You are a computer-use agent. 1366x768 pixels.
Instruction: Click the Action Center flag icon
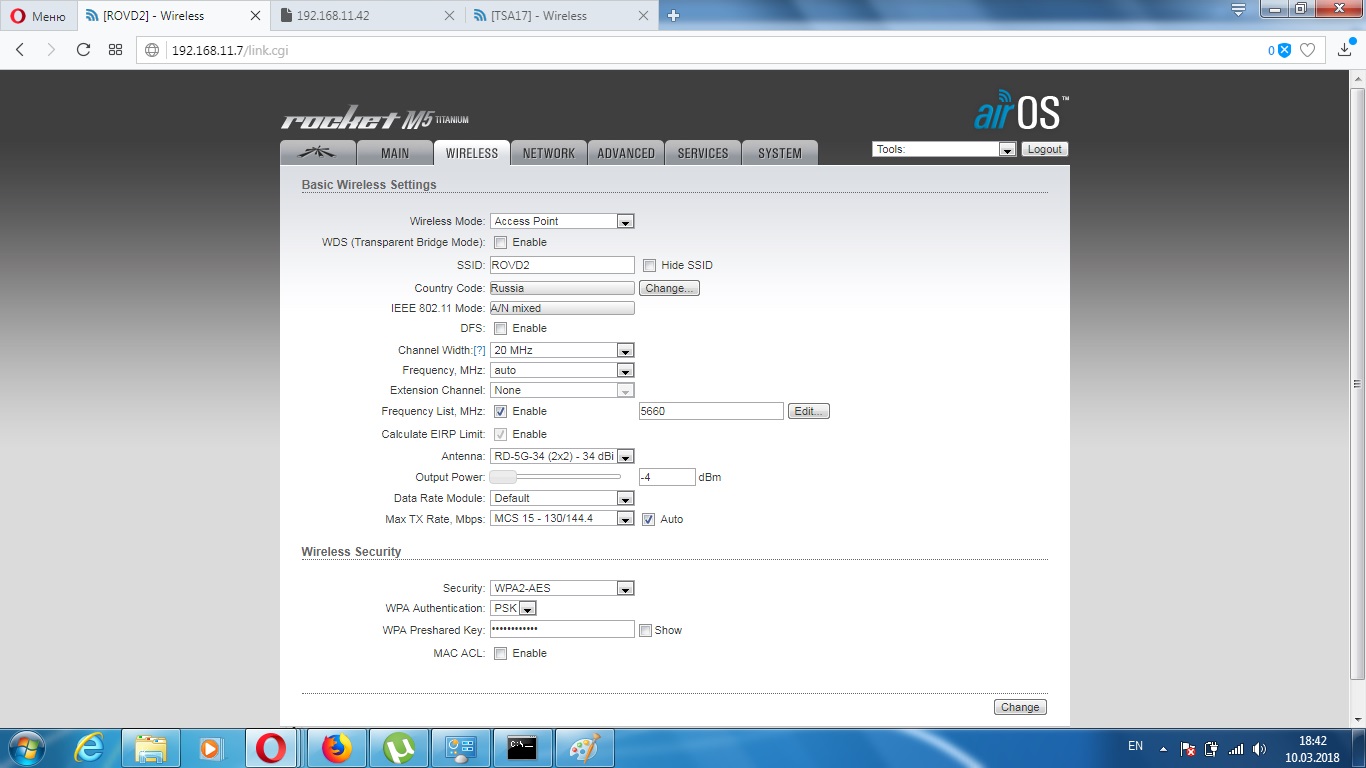[x=1188, y=748]
